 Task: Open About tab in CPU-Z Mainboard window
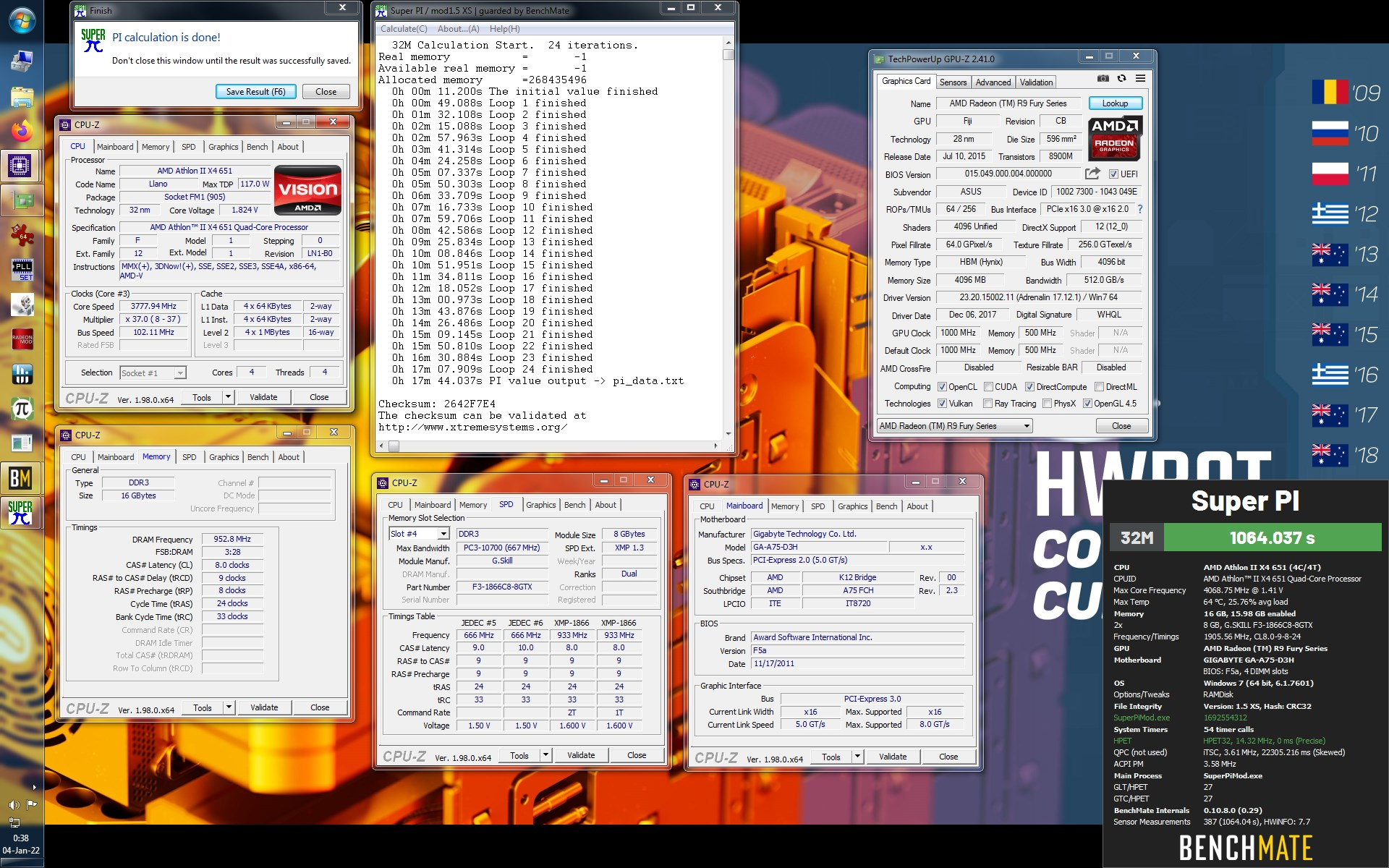[917, 506]
